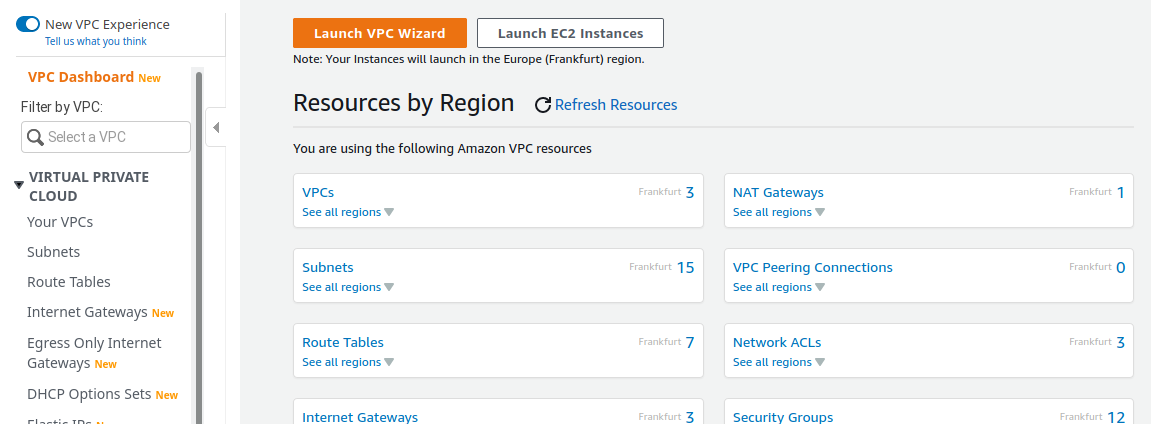Click the Network ACLs count number

point(1120,342)
